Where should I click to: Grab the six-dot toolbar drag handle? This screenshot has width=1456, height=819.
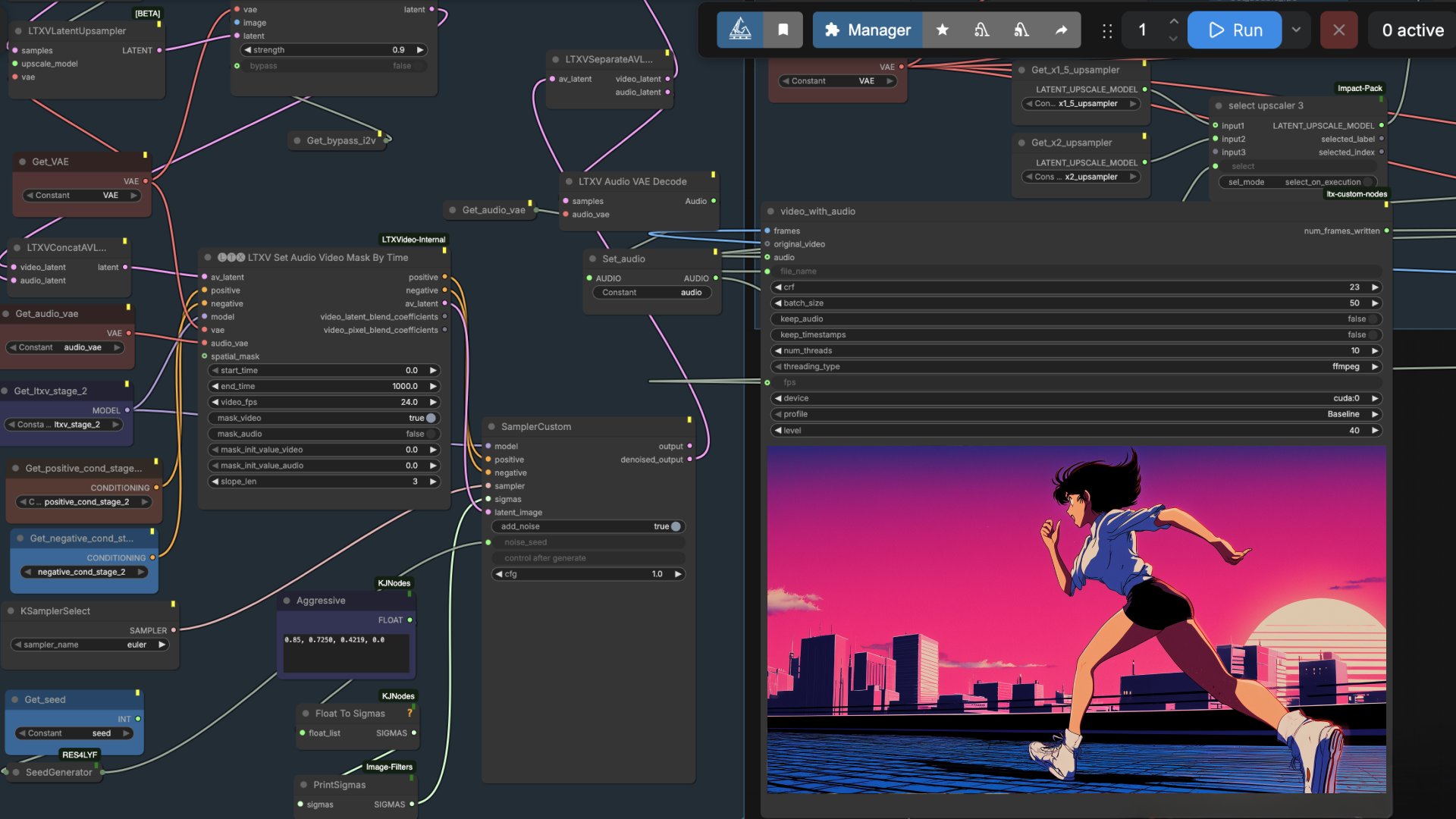[1107, 30]
